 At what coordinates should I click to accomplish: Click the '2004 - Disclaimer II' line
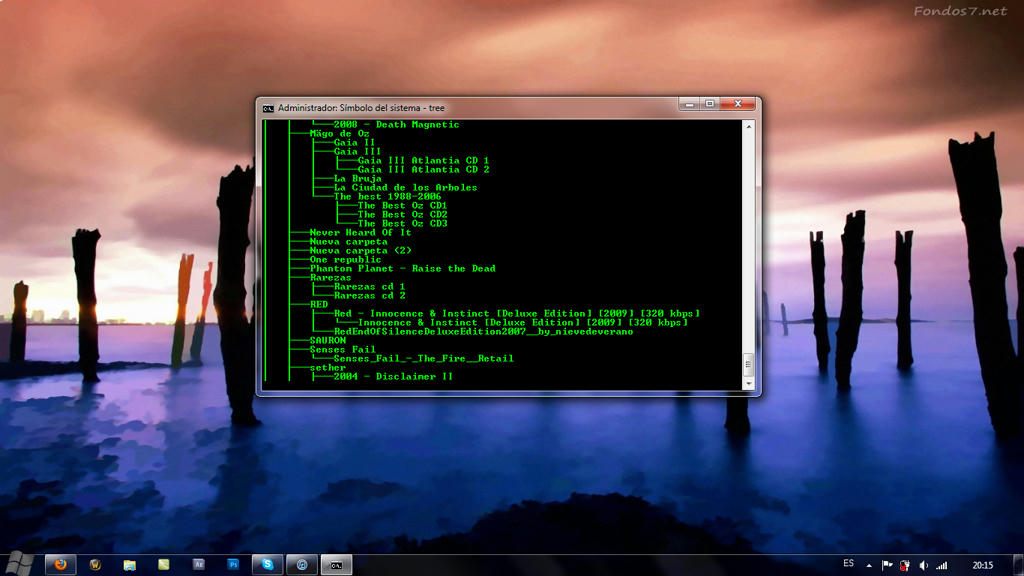(x=393, y=377)
